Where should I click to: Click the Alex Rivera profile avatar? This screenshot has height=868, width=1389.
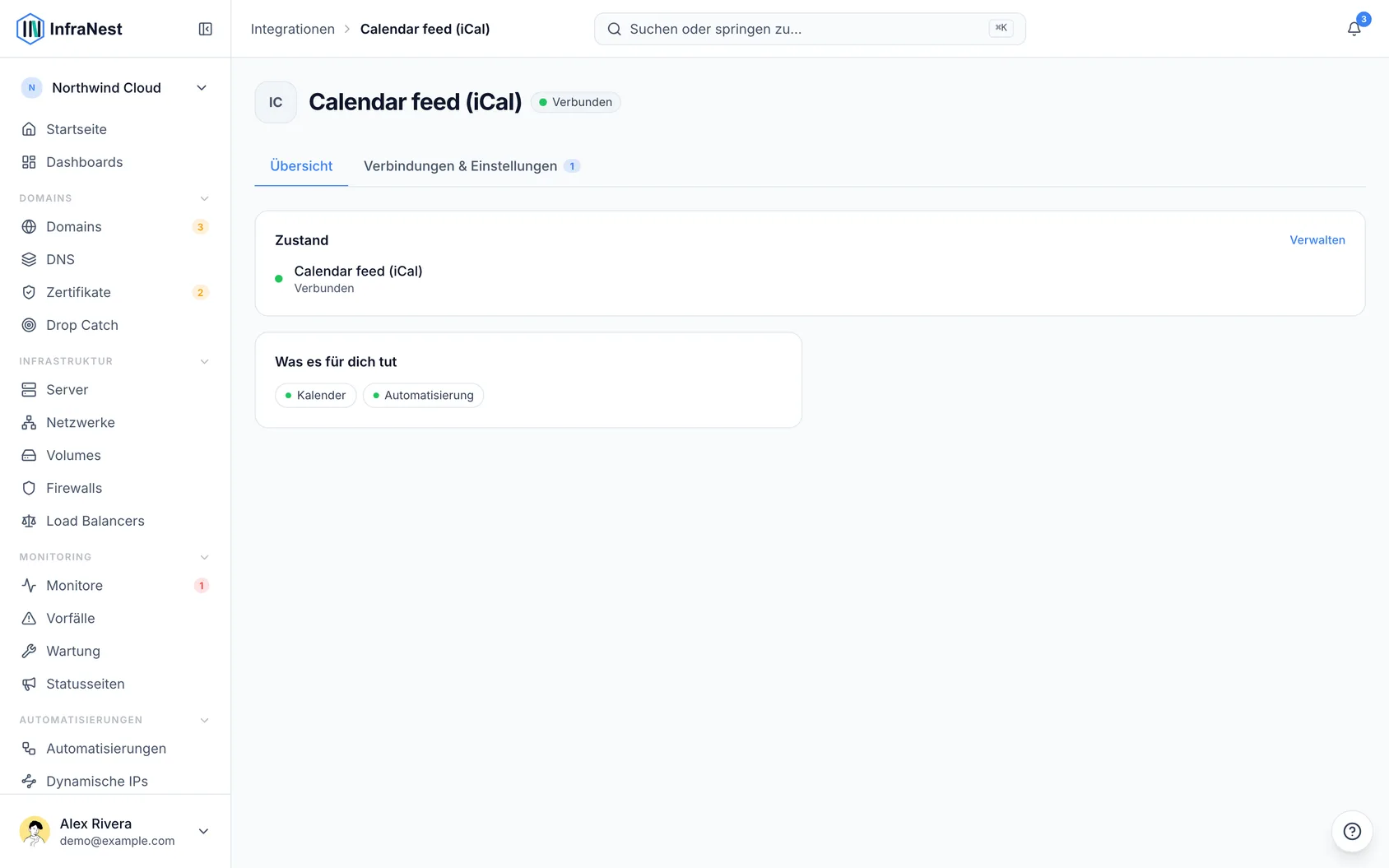(x=35, y=831)
